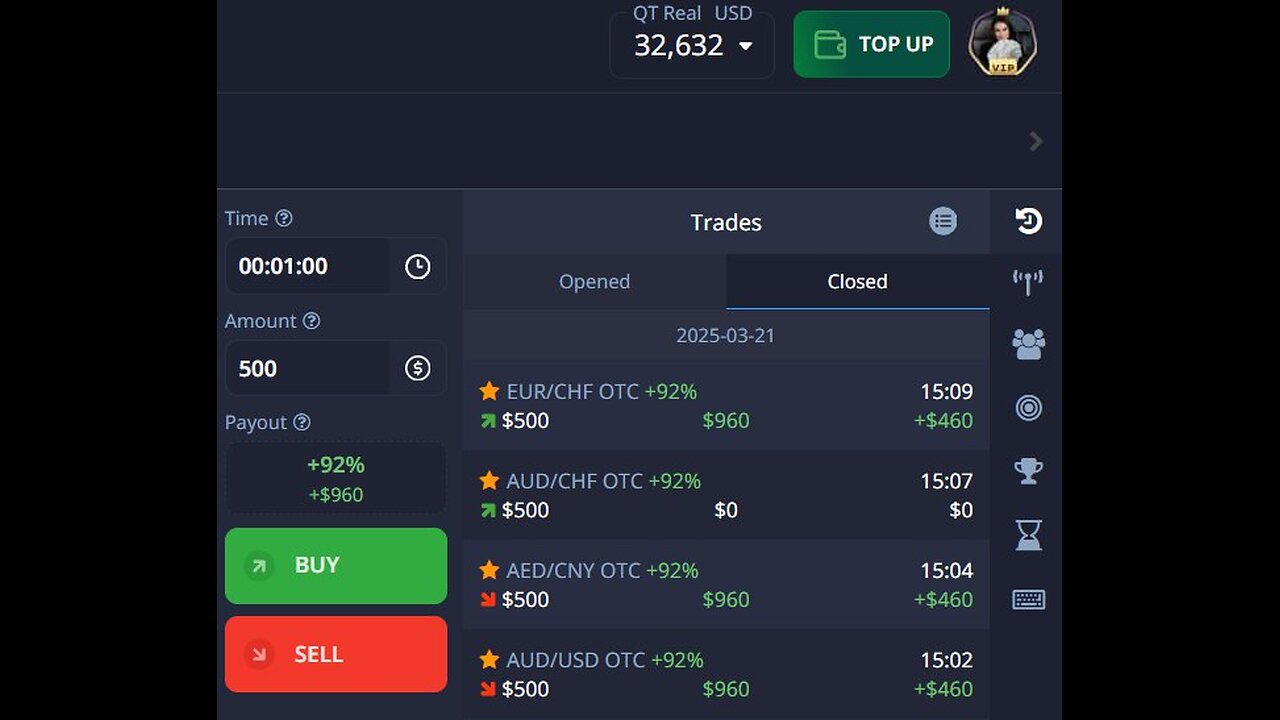Open trade history icon in sidebar

(1028, 221)
